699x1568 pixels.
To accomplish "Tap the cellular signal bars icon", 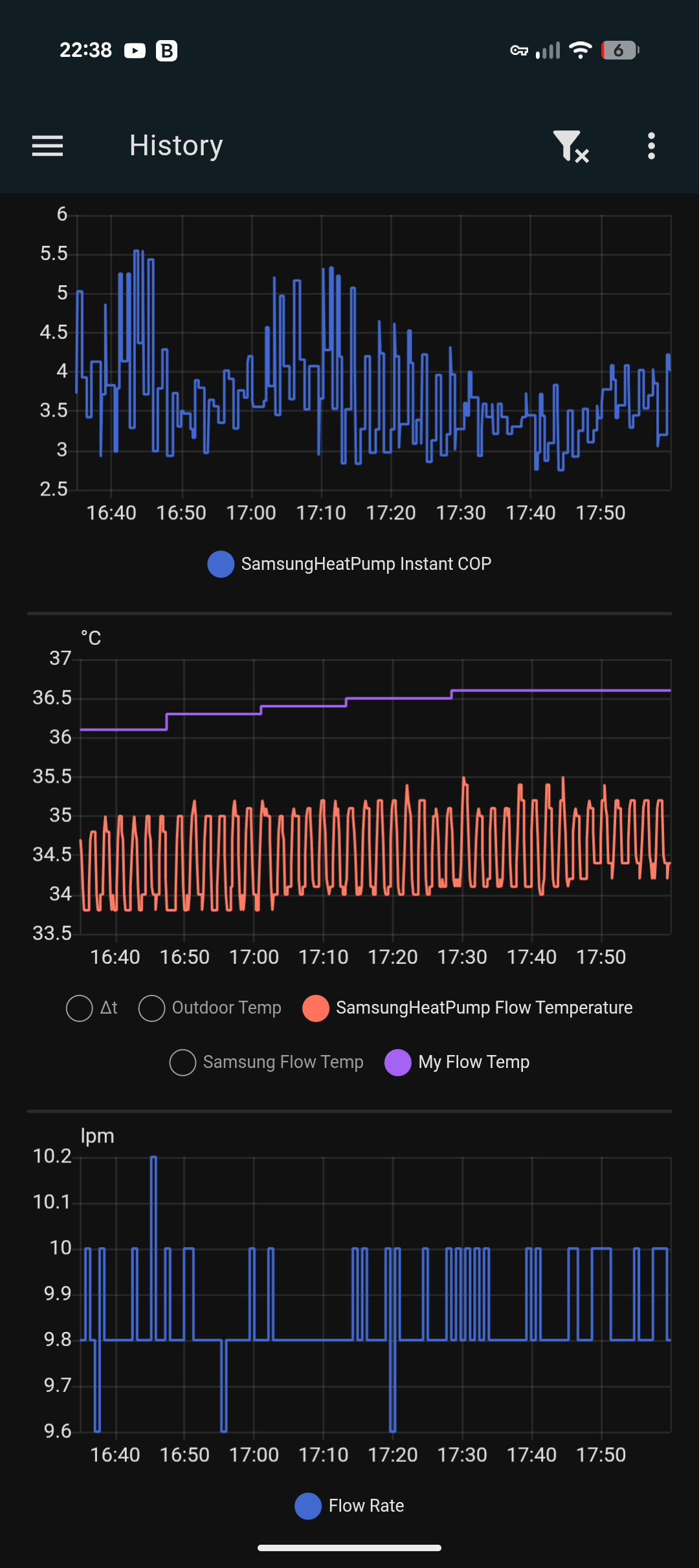I will click(x=548, y=50).
